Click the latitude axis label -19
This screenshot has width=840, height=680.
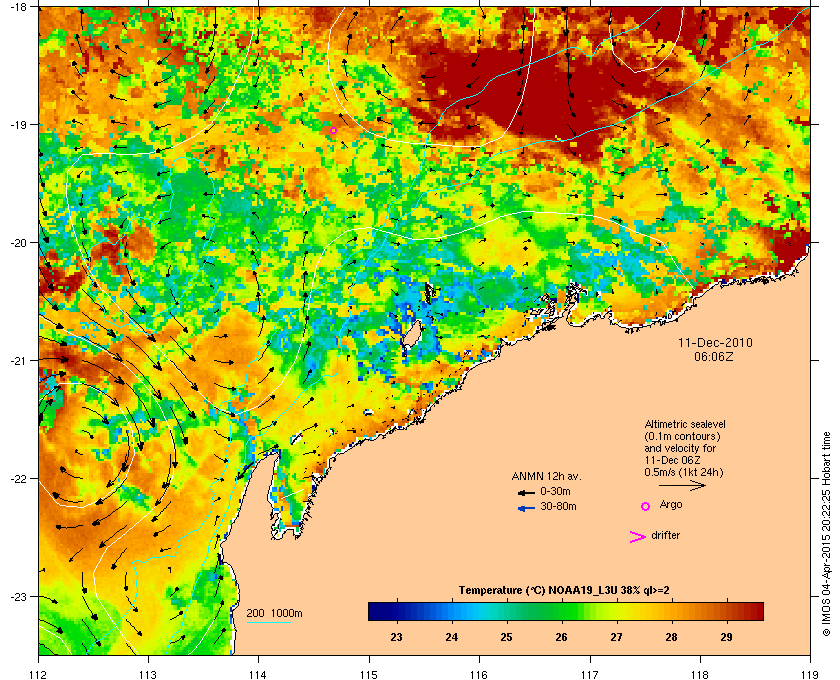(18, 124)
